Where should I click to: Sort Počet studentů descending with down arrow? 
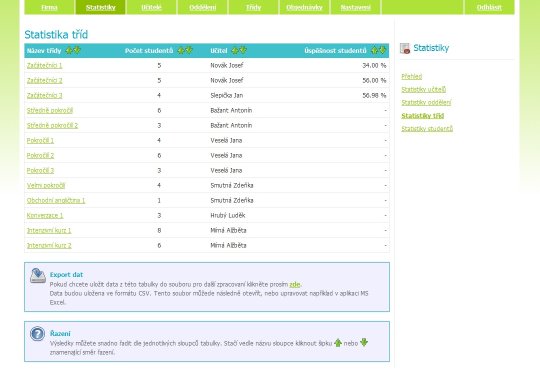point(189,50)
